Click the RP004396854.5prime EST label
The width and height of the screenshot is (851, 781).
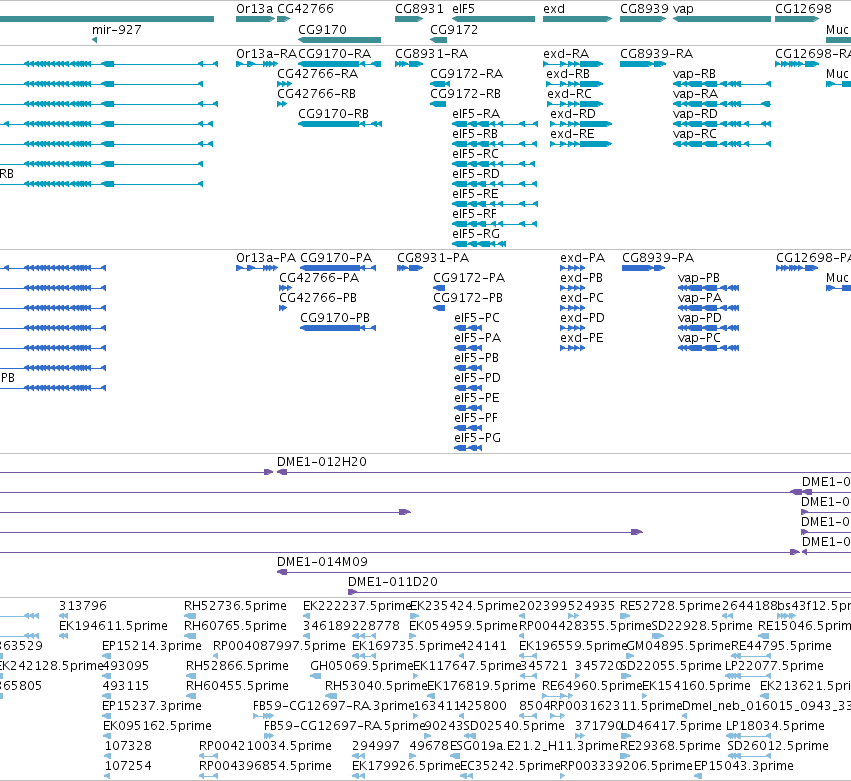click(265, 766)
